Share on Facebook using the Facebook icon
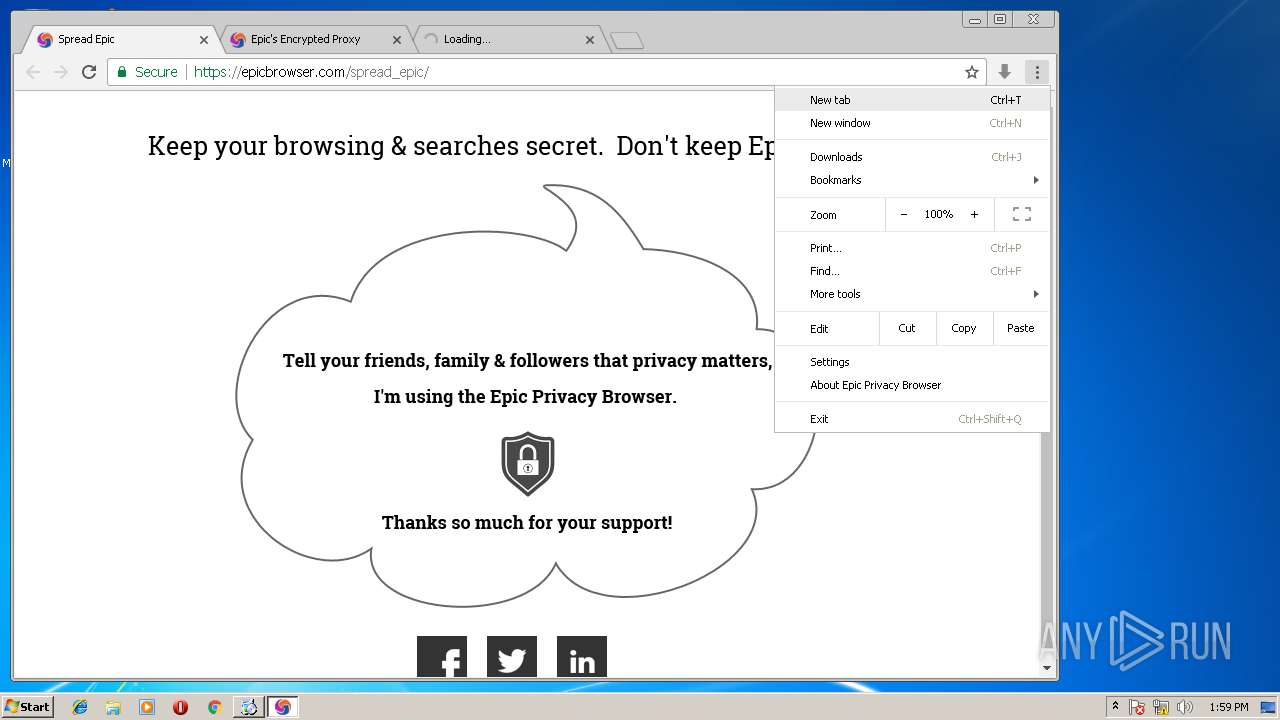This screenshot has width=1280, height=720. coord(442,657)
